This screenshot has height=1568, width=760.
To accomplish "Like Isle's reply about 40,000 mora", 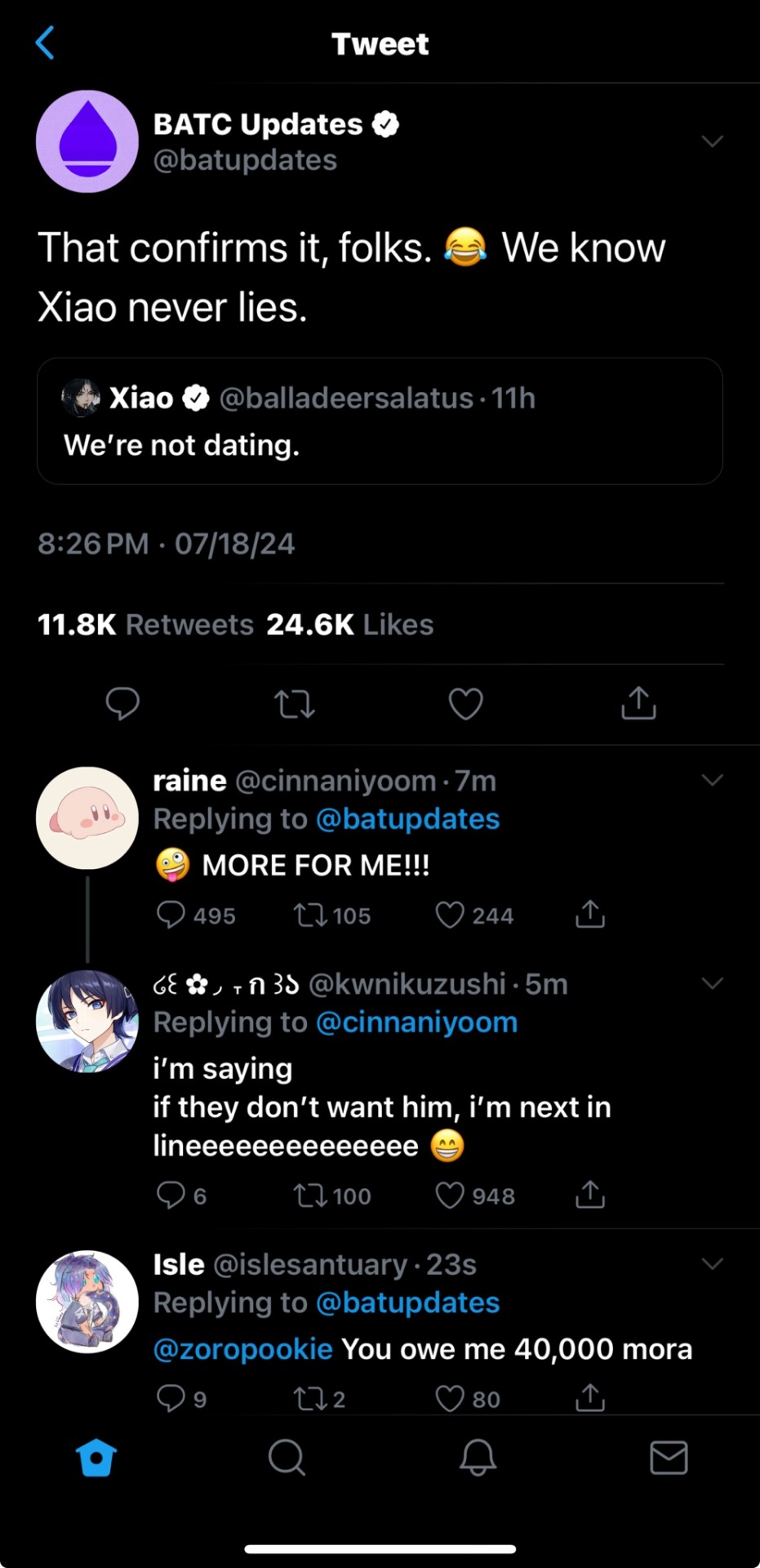I will (x=450, y=1398).
